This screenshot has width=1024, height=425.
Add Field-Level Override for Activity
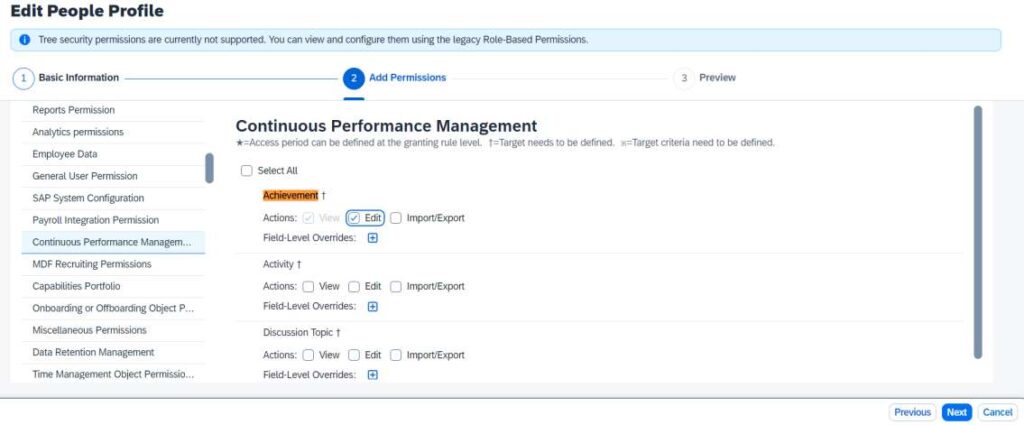coord(372,307)
